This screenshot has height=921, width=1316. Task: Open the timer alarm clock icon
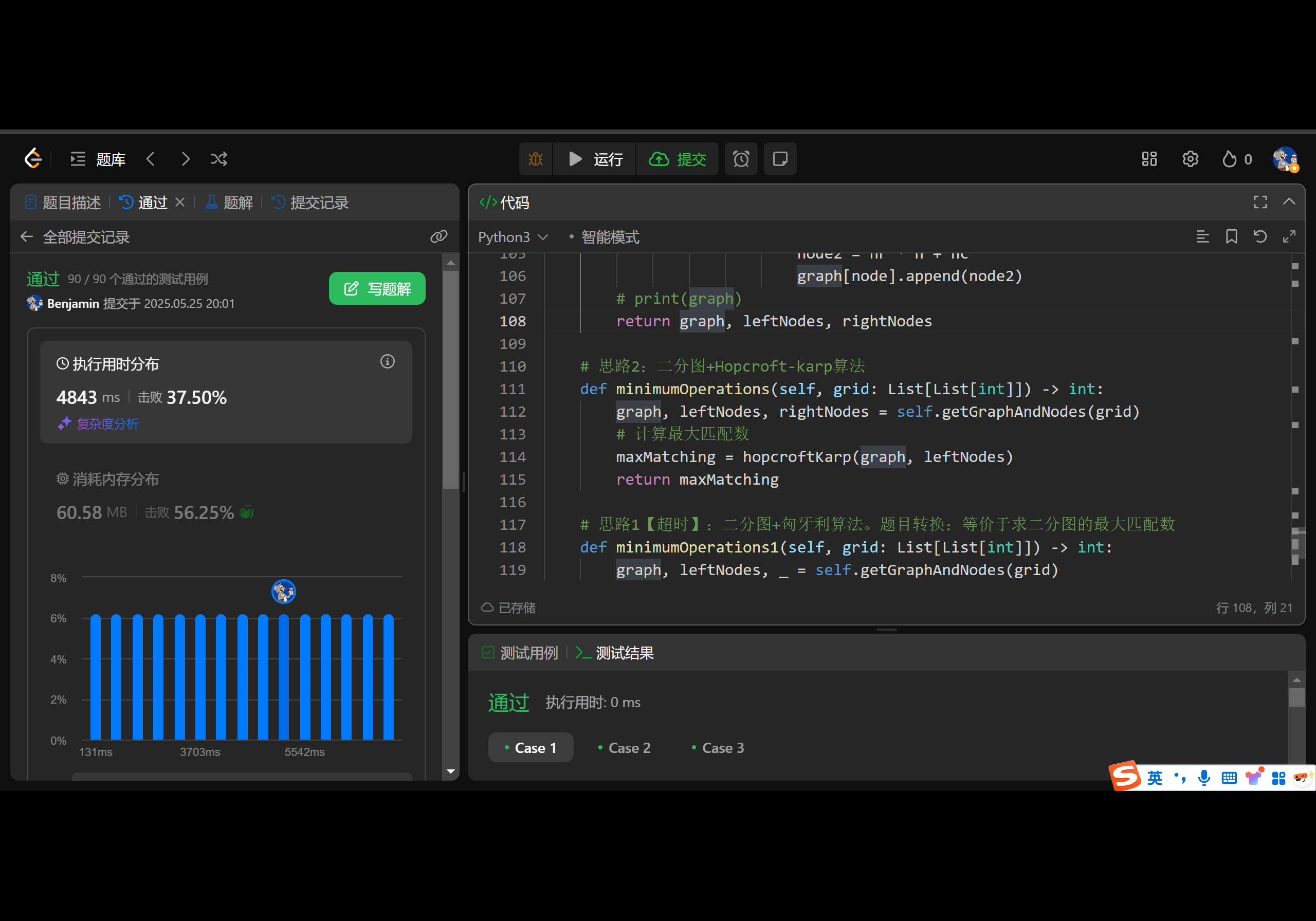741,159
